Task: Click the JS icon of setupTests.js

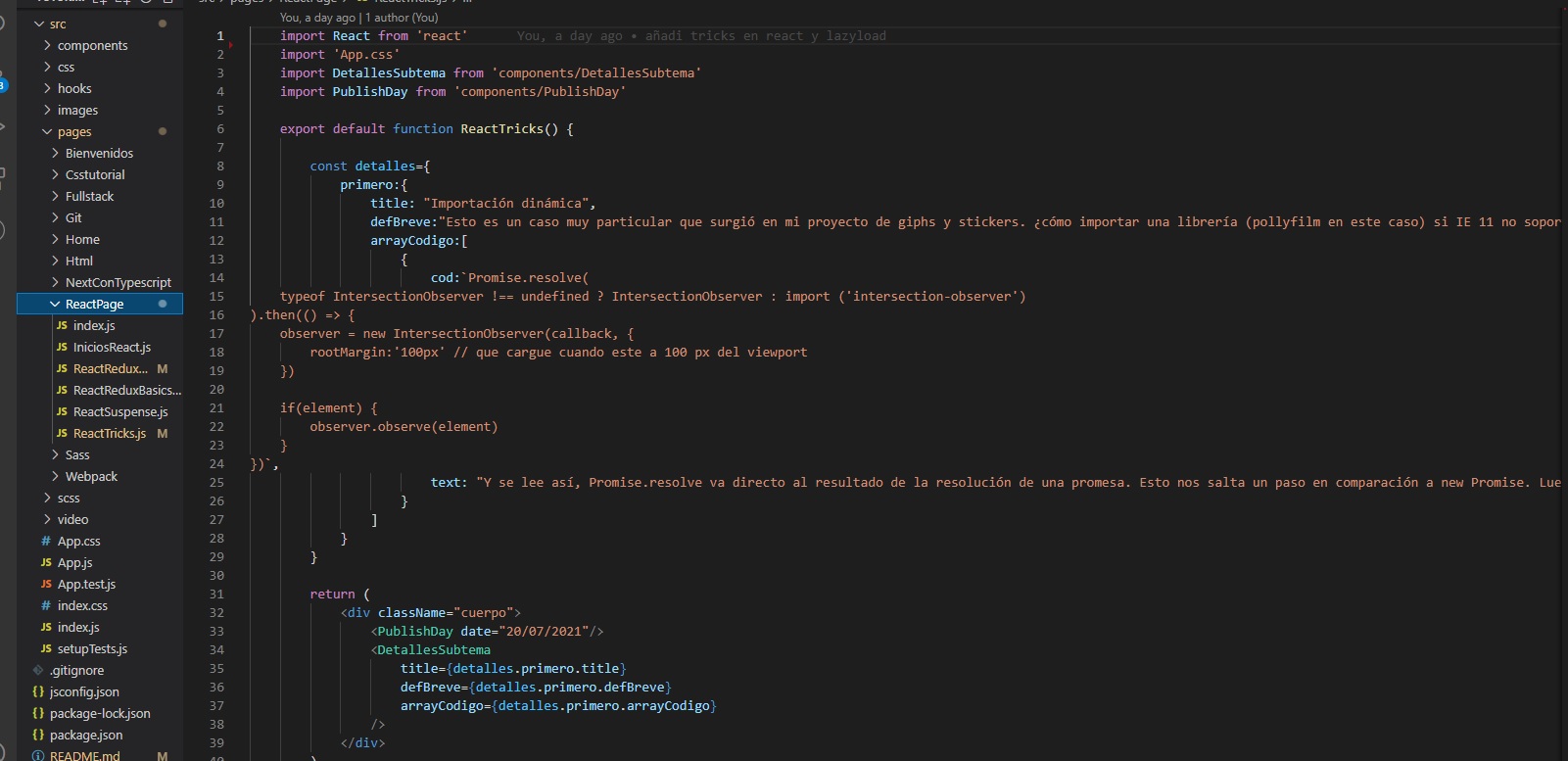Action: (46, 648)
